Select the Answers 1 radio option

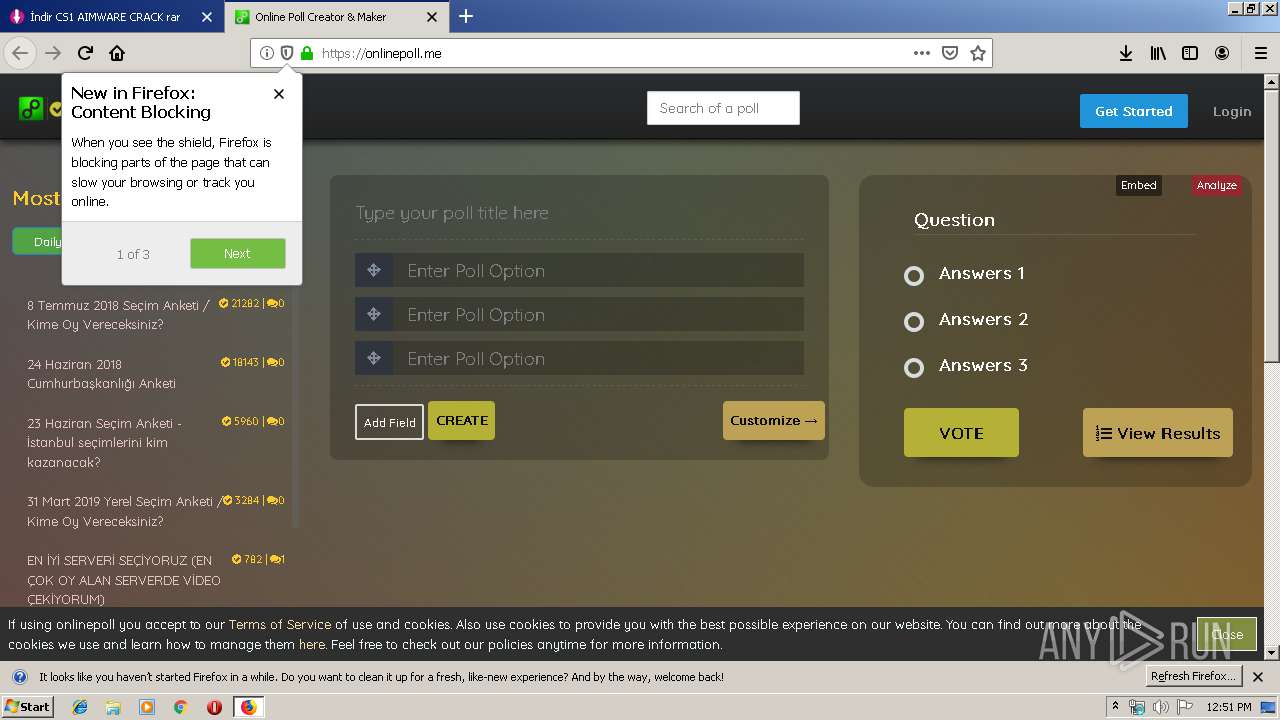pyautogui.click(x=913, y=276)
